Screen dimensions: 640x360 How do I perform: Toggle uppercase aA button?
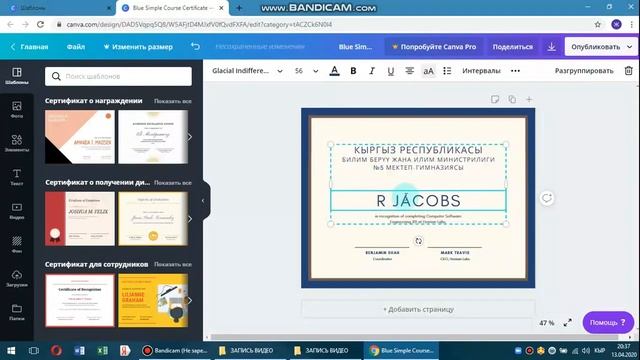[428, 71]
